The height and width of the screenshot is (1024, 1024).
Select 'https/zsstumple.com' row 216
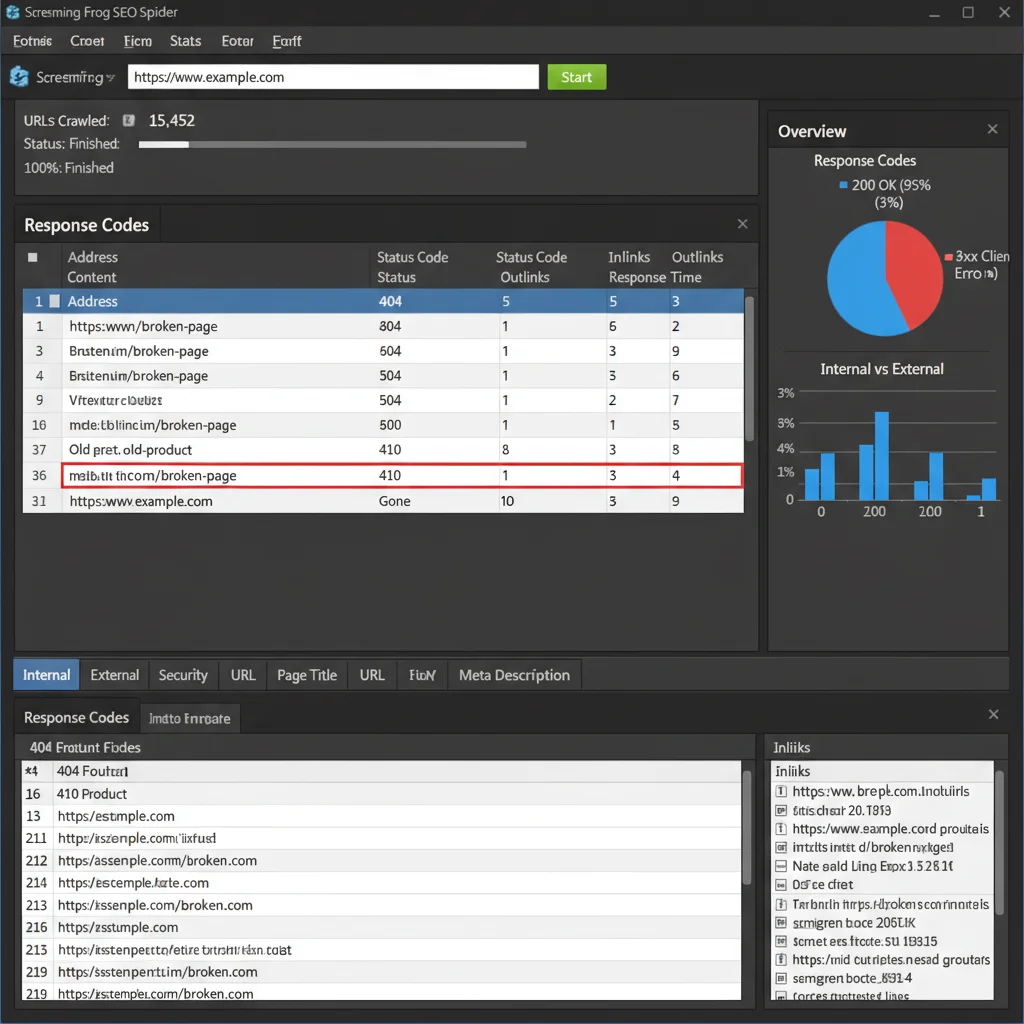pyautogui.click(x=382, y=927)
